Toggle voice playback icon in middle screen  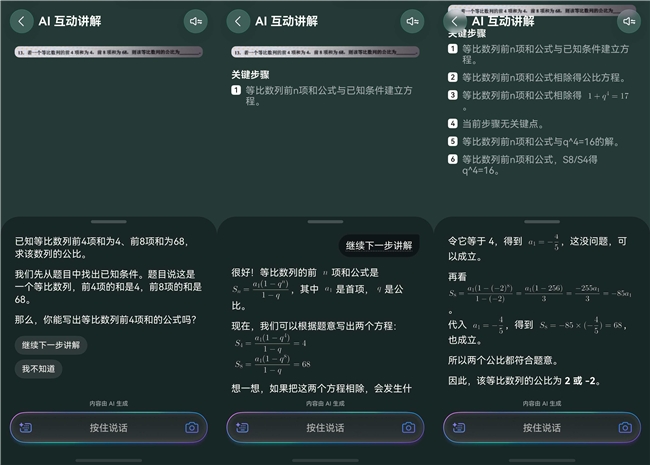[x=412, y=21]
